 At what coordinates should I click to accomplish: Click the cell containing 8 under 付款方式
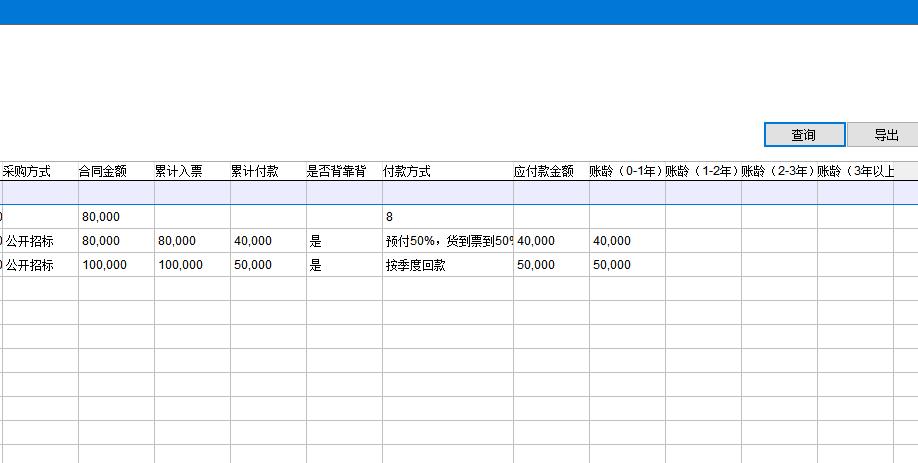447,216
